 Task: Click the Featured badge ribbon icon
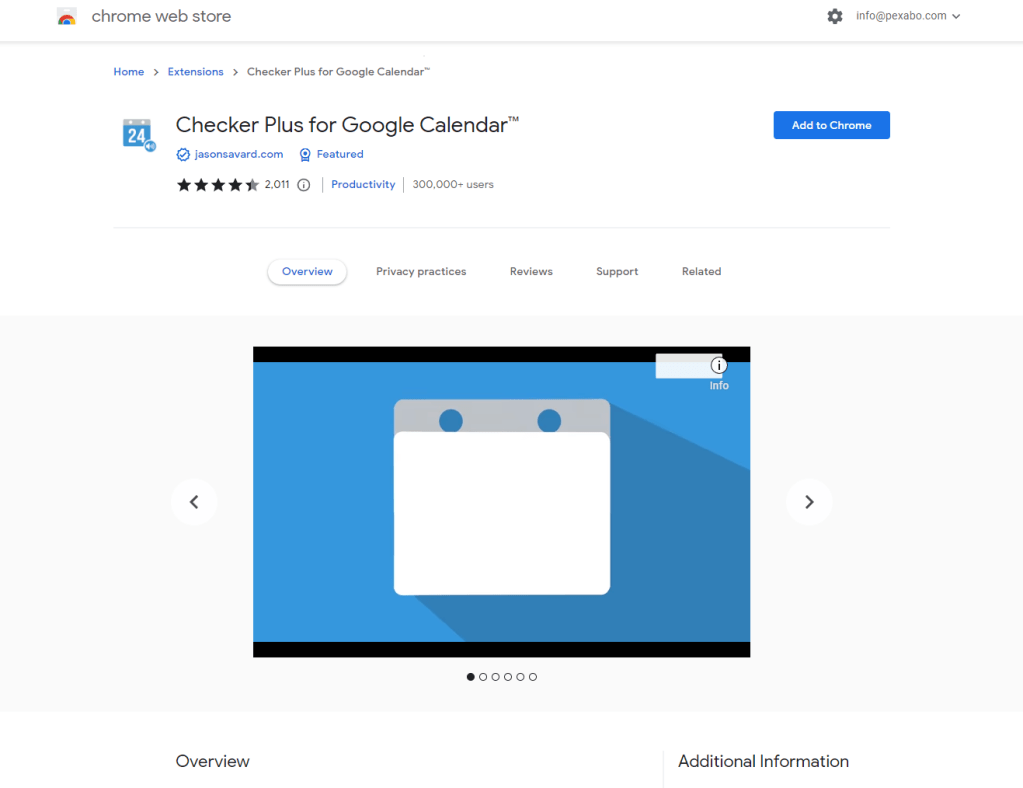tap(305, 155)
